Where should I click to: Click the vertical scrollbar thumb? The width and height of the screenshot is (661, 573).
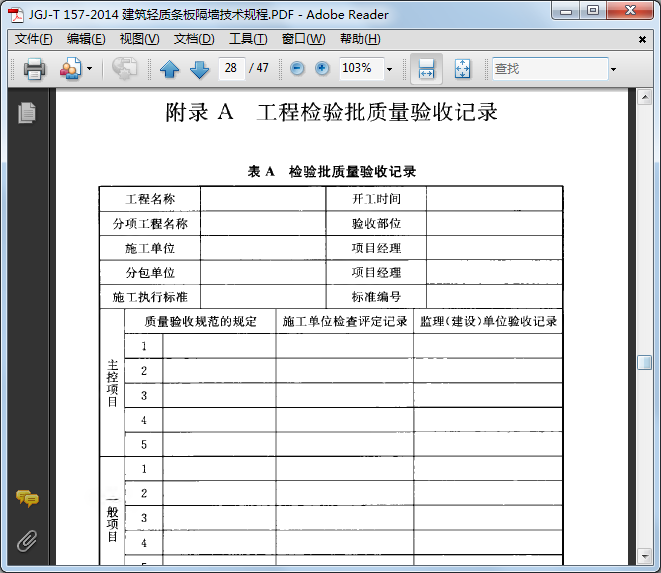click(x=645, y=362)
